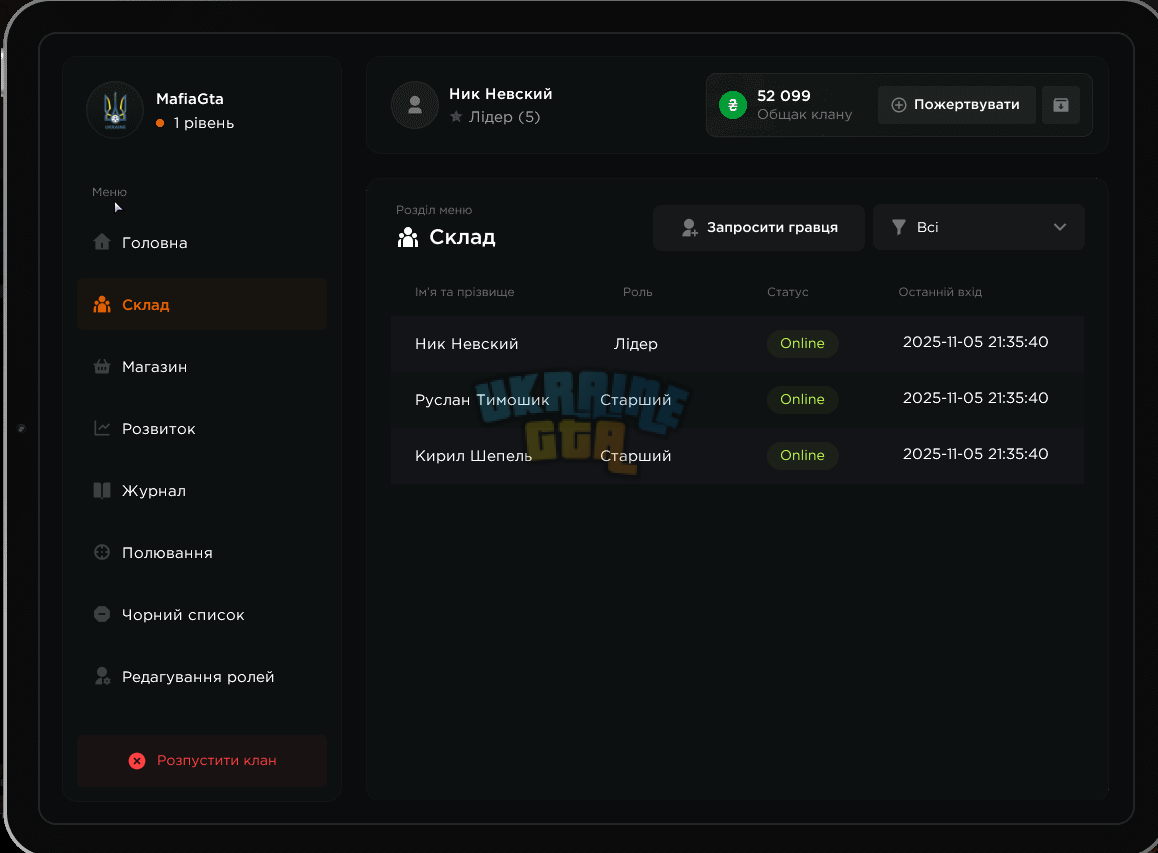Click the user-gear icon beside Редагування ролей
The width and height of the screenshot is (1158, 853).
(102, 676)
